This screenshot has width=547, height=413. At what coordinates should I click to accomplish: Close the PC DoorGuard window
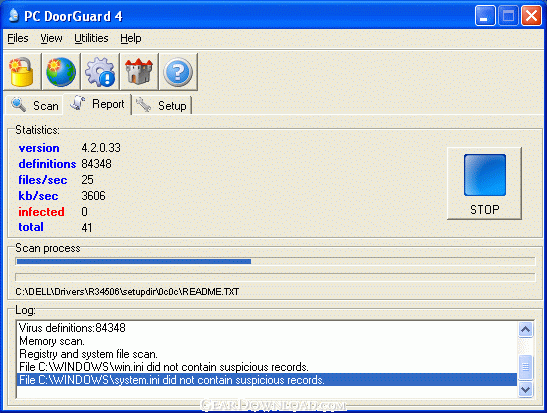pos(531,15)
